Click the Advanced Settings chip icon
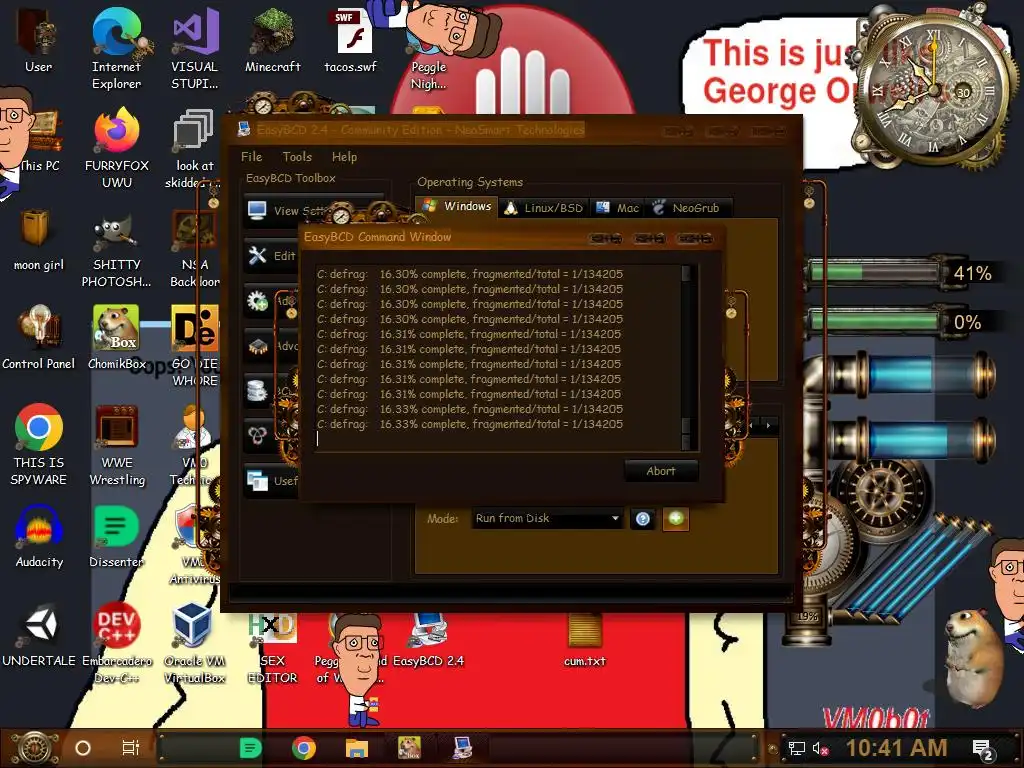Viewport: 1024px width, 768px height. pyautogui.click(x=257, y=345)
